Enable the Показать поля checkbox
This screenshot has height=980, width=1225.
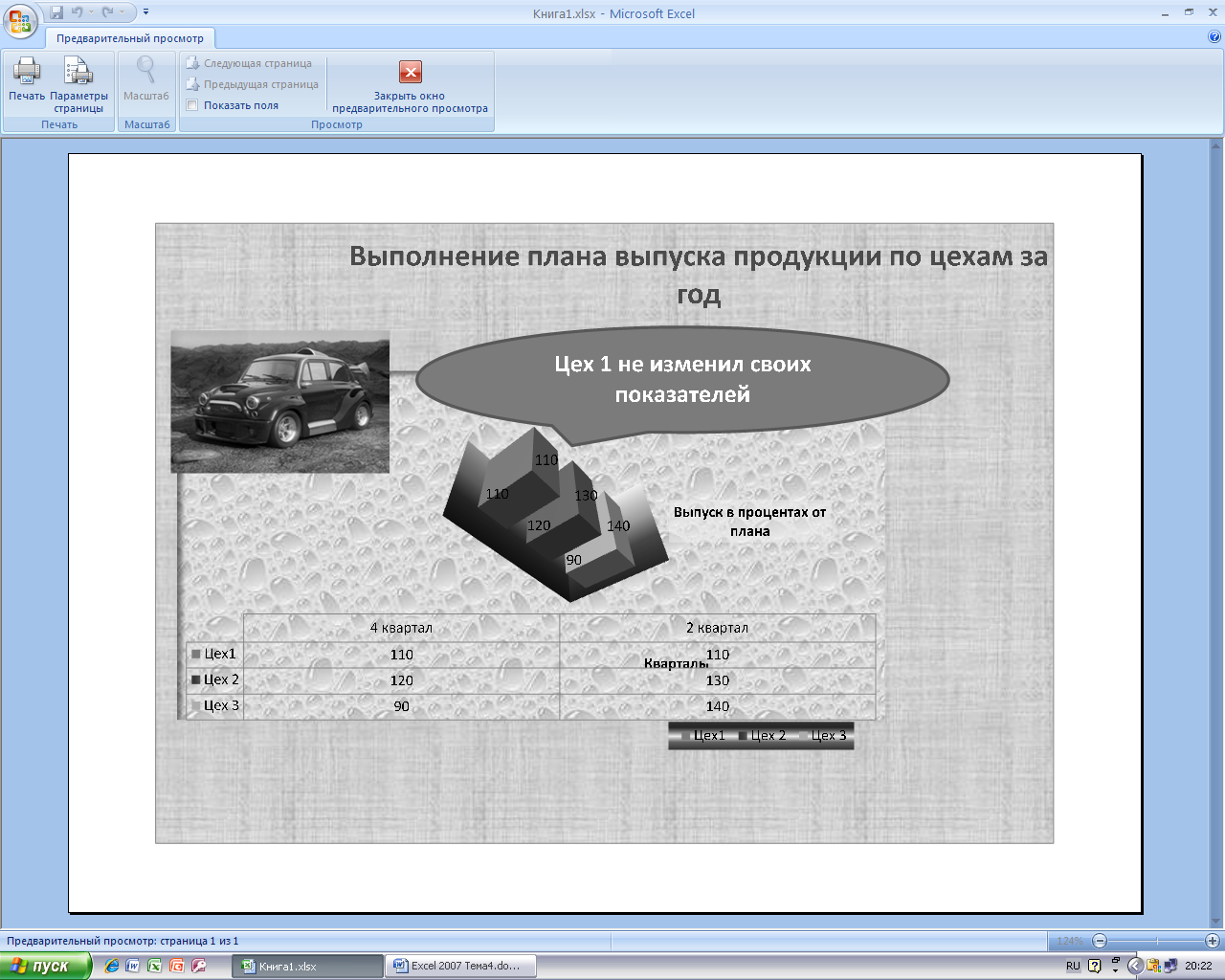pos(192,105)
